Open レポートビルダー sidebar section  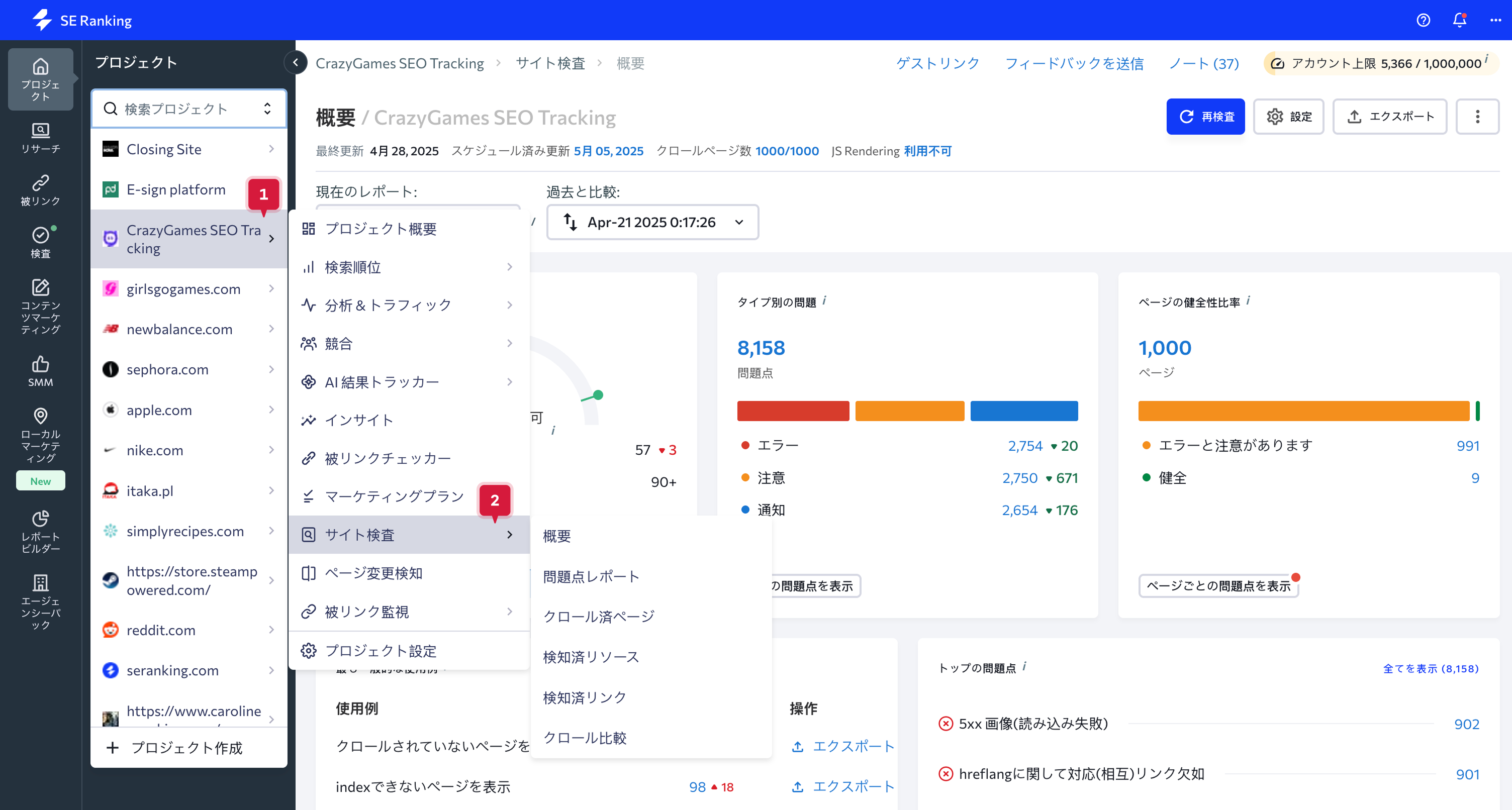[41, 531]
